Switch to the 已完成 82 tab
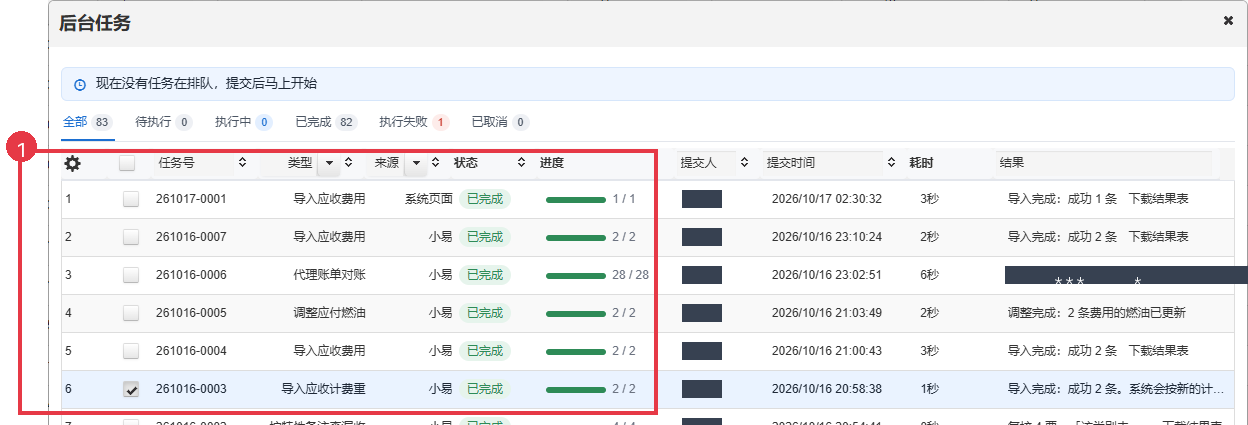Image resolution: width=1248 pixels, height=425 pixels. click(326, 122)
